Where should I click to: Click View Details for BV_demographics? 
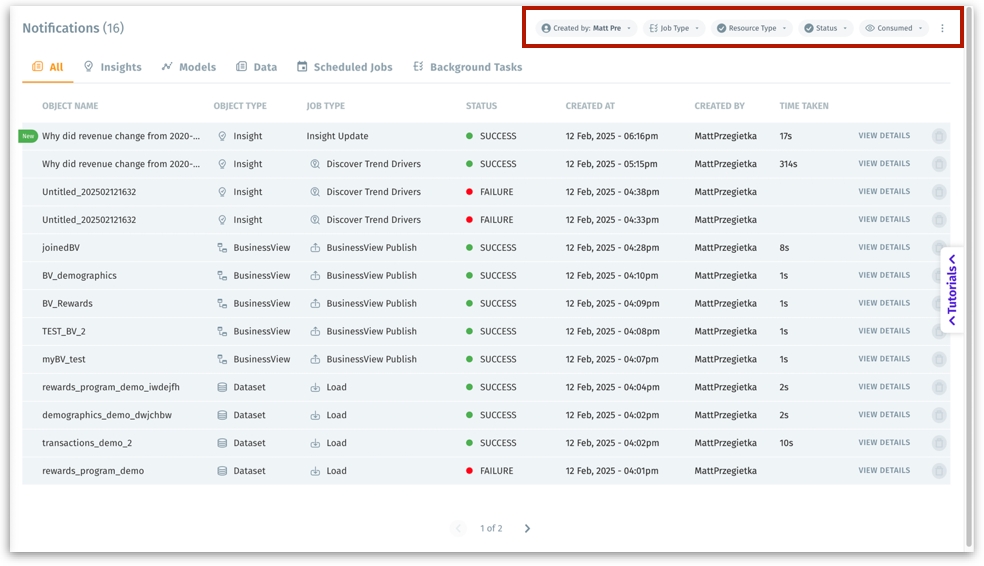(x=884, y=275)
